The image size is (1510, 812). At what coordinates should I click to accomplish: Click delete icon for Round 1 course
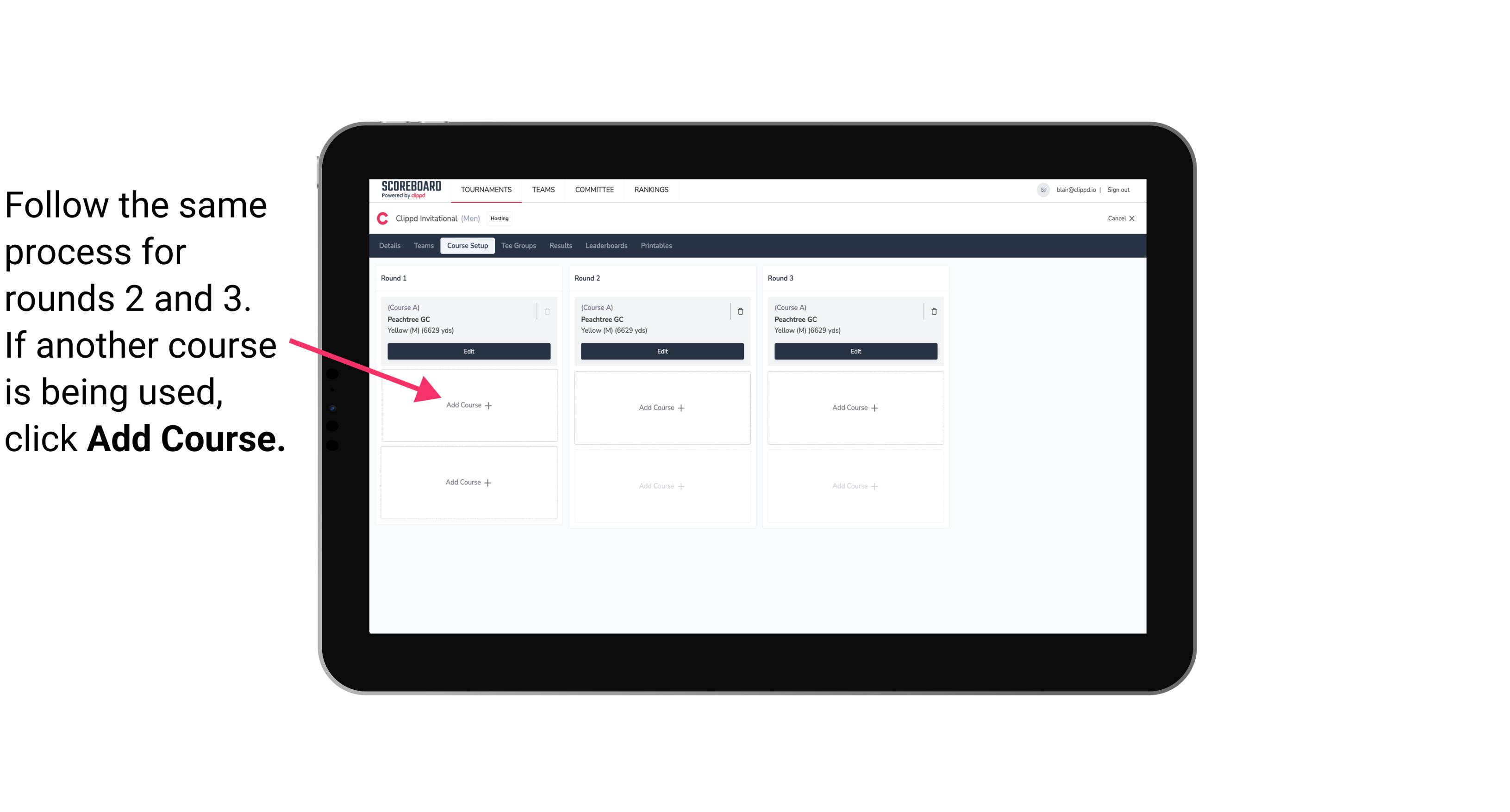550,310
